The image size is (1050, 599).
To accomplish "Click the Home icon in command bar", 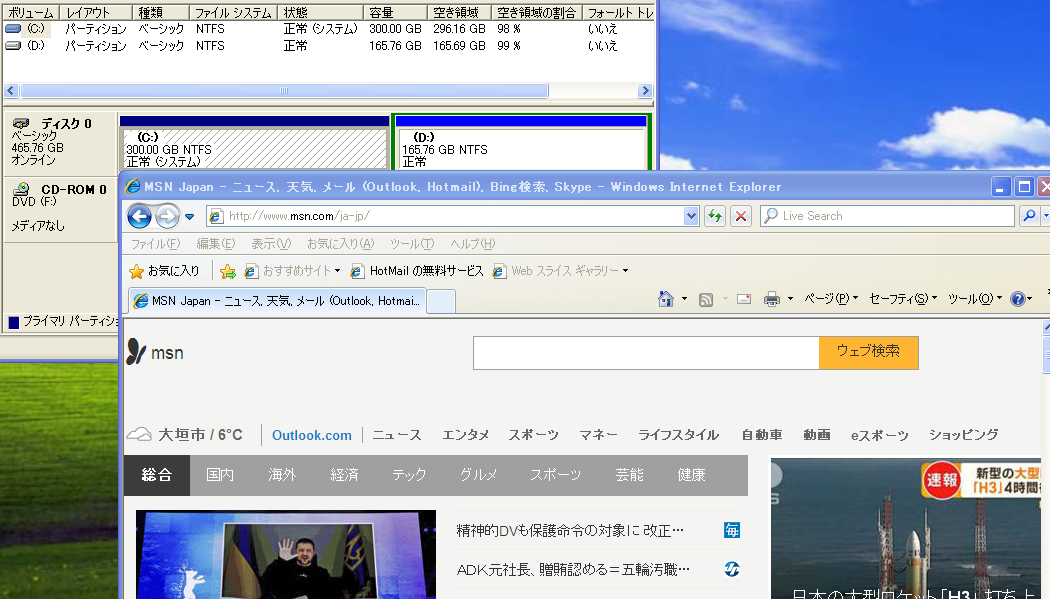I will point(666,298).
